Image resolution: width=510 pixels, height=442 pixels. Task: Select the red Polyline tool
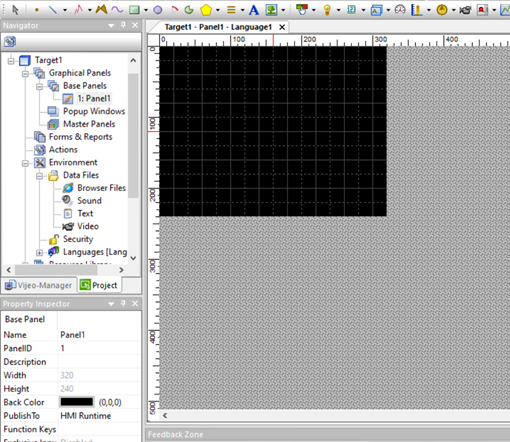point(78,10)
